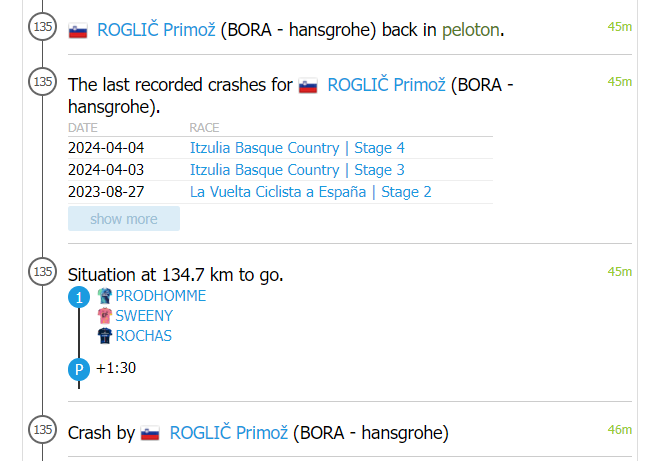Click Slovenian flag in 'Crash by' entry
The width and height of the screenshot is (652, 461).
(x=150, y=434)
